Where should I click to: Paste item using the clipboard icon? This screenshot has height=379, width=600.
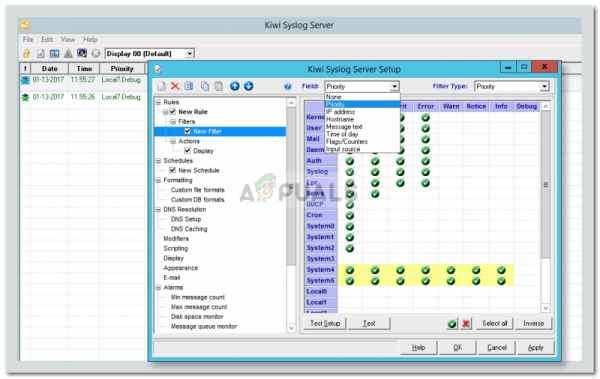click(218, 86)
